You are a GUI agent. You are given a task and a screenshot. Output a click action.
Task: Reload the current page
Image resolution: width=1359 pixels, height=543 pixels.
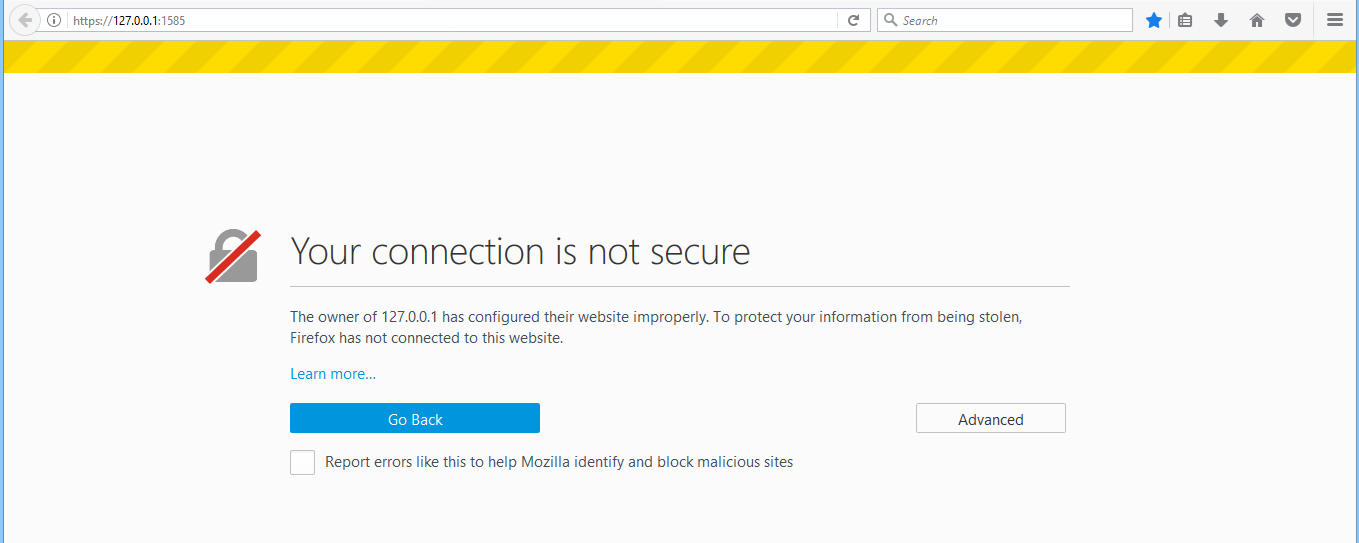click(853, 20)
